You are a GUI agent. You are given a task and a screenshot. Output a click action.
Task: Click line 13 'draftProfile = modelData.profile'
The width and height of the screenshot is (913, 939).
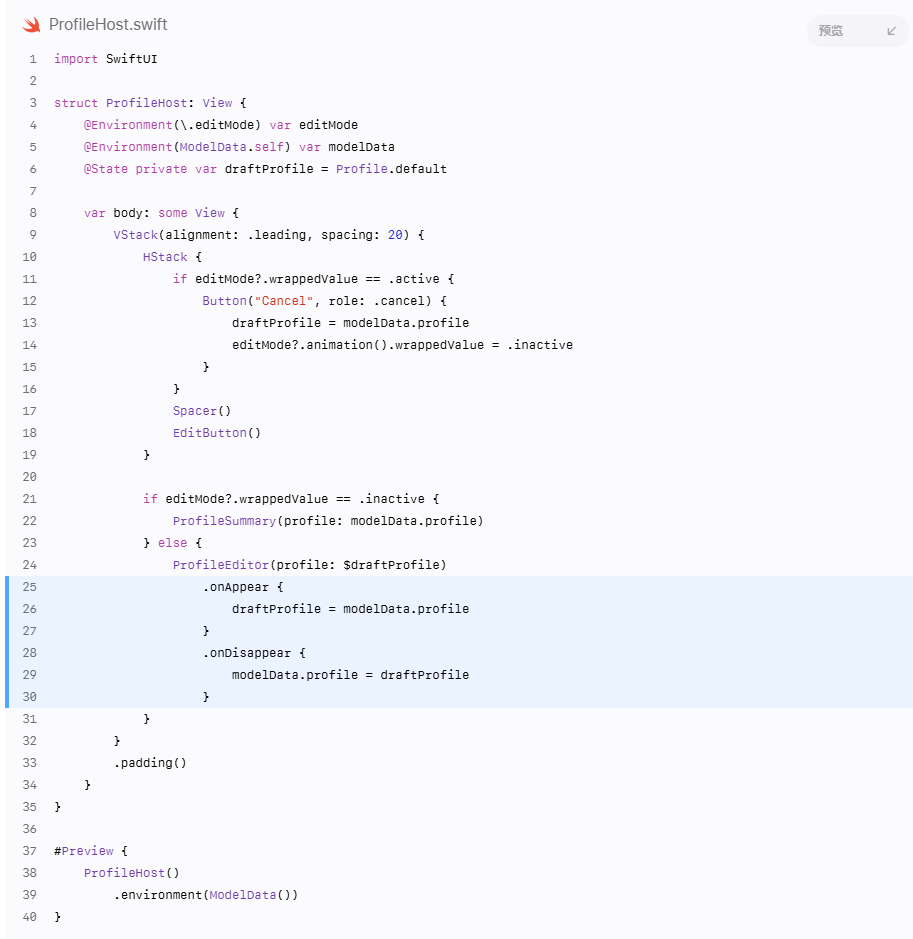350,323
